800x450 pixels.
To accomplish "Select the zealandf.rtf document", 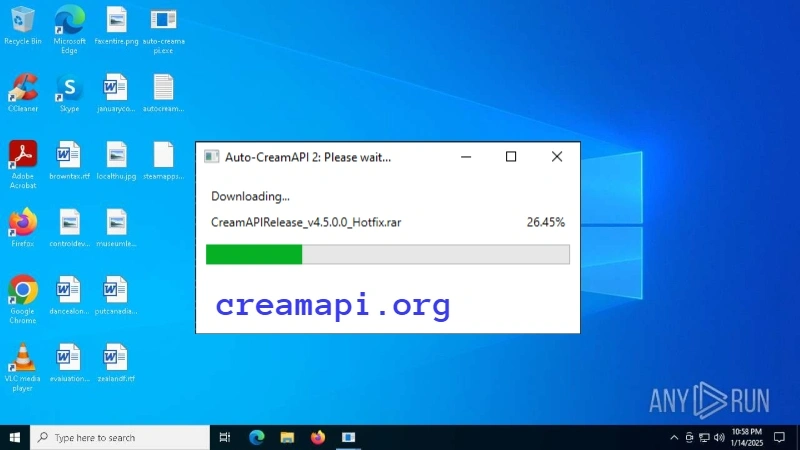I will point(116,363).
